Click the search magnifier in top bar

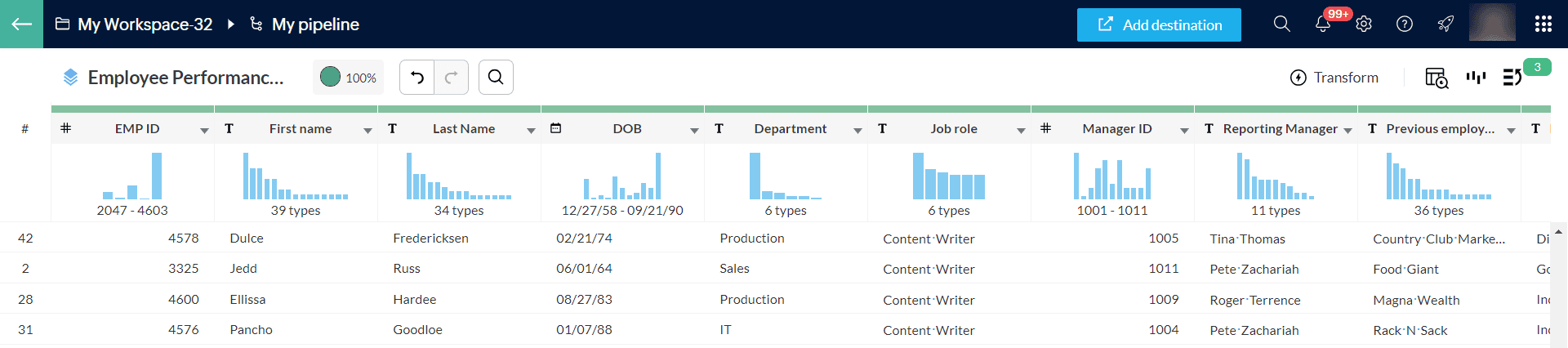pos(1281,25)
